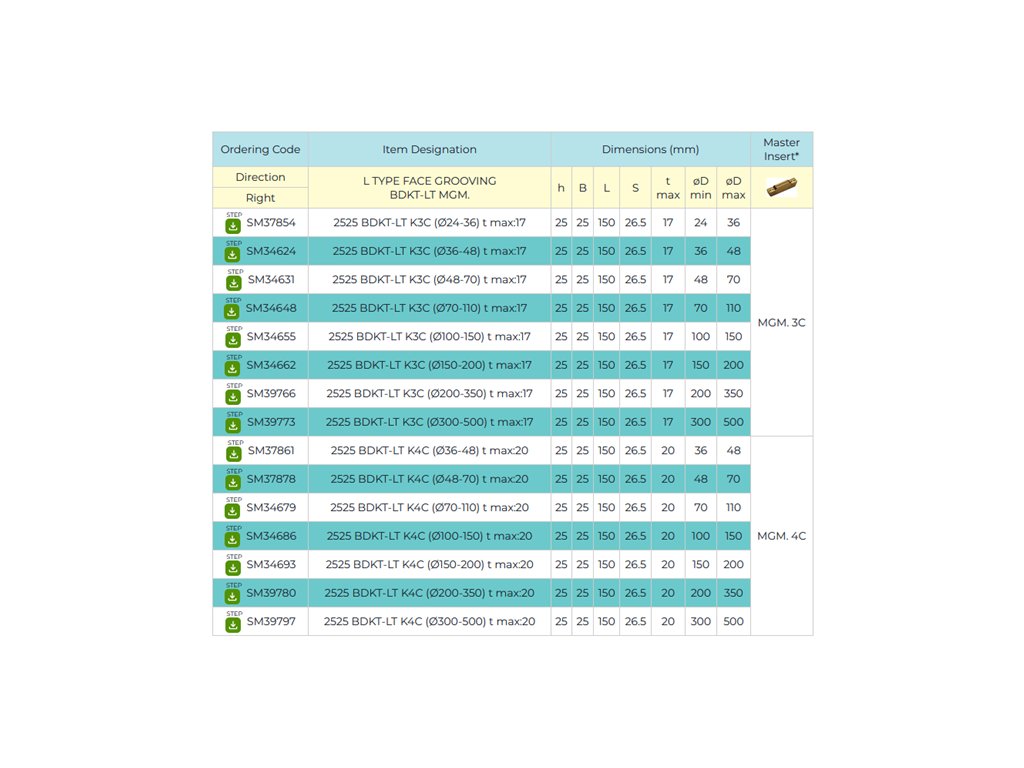Image resolution: width=1024 pixels, height=768 pixels.
Task: Click STEP download icon for SM34686
Action: click(233, 538)
